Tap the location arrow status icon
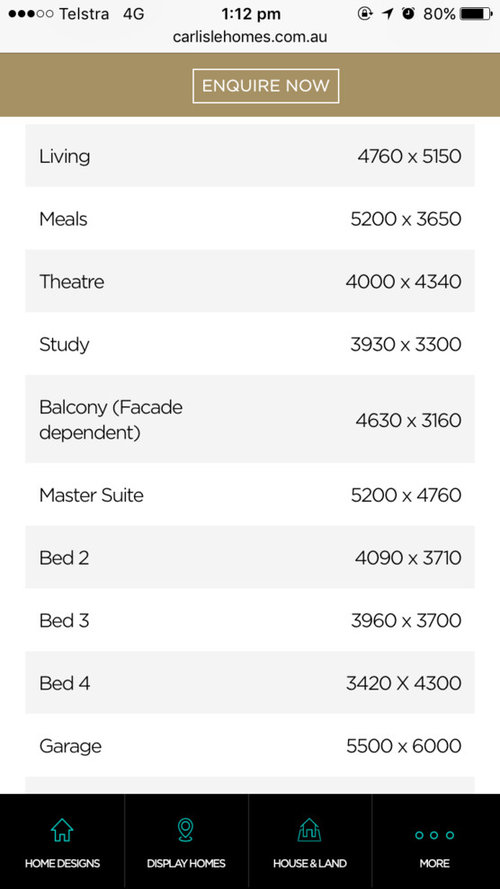 [387, 14]
